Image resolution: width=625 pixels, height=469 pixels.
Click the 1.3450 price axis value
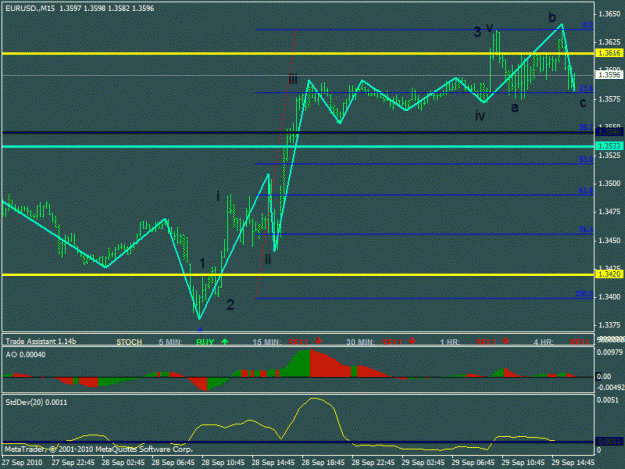pos(610,241)
